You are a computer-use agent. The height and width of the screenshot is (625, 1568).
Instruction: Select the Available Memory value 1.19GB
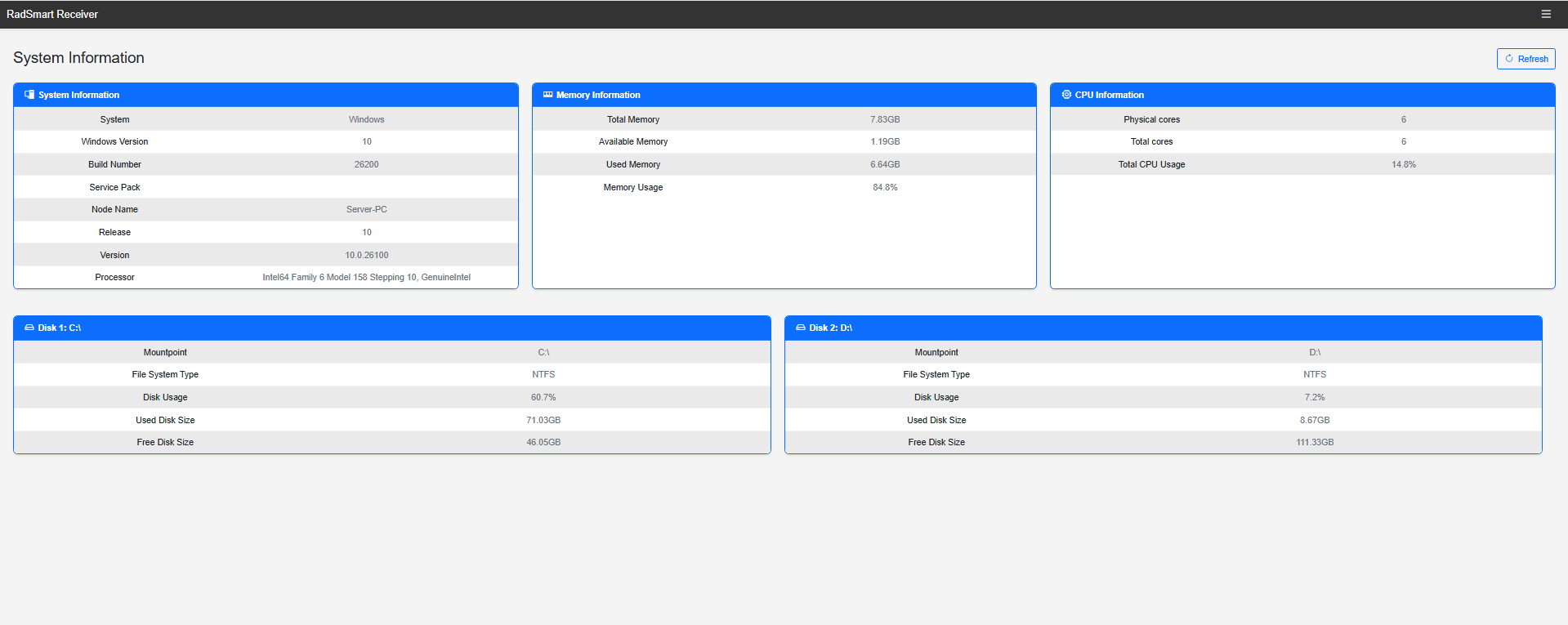(885, 141)
